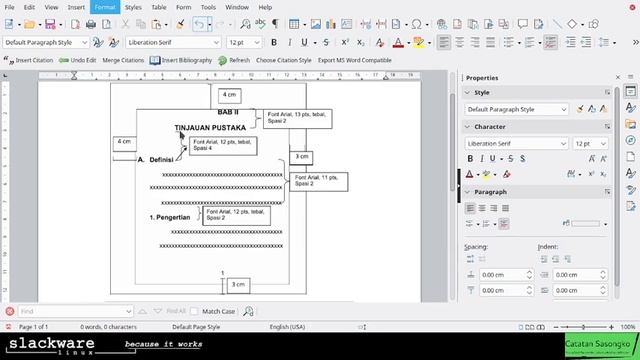This screenshot has width=640, height=360.
Task: Open the sidebar Page deck icon
Action: coord(631,157)
